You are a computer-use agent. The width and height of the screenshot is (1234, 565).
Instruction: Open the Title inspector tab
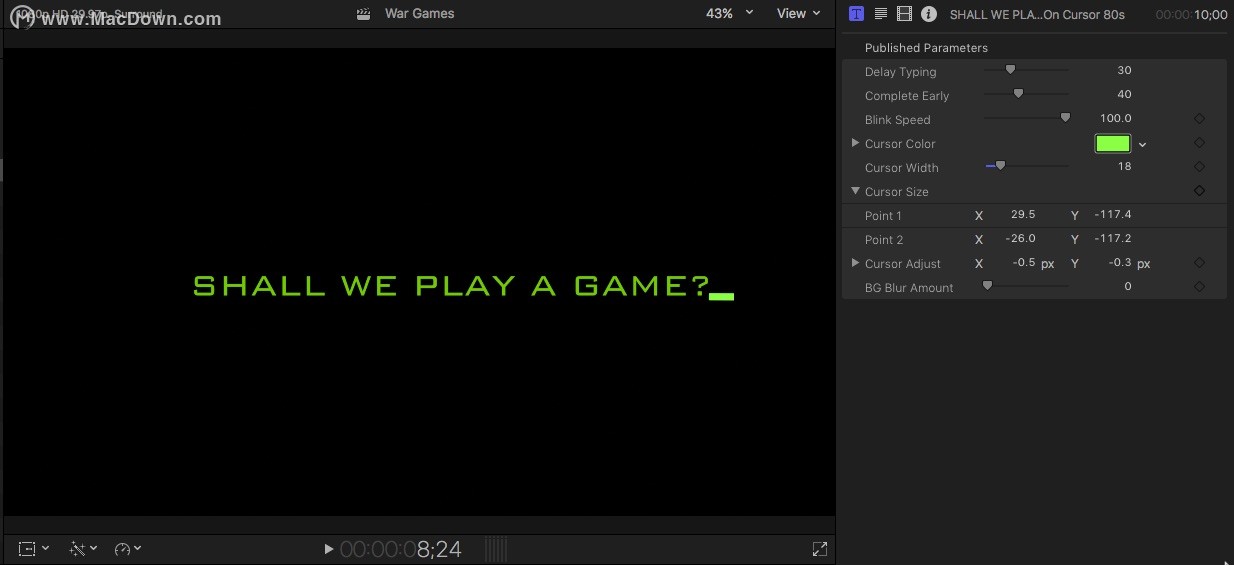[856, 14]
